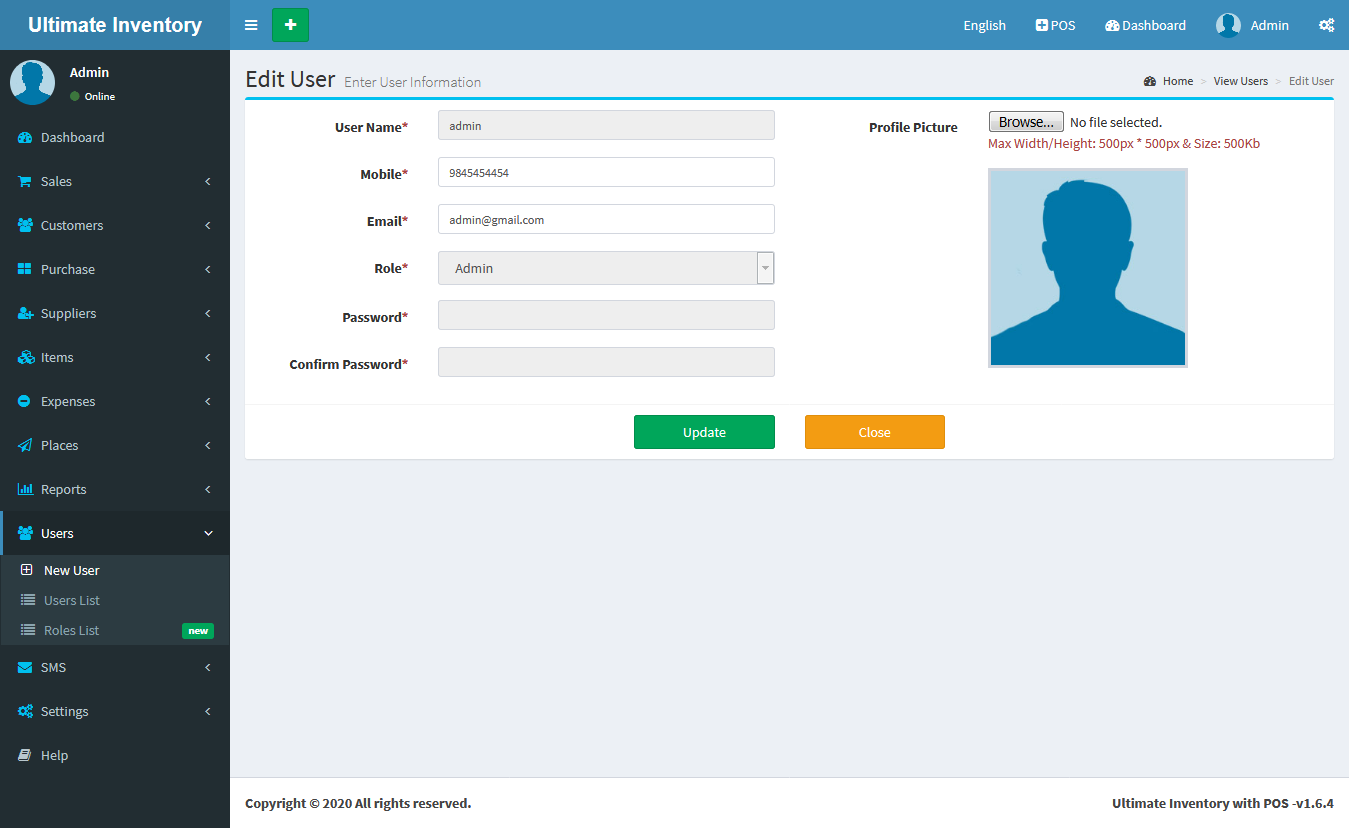Image resolution: width=1349 pixels, height=828 pixels.
Task: Click the View Users breadcrumb link
Action: click(1240, 81)
